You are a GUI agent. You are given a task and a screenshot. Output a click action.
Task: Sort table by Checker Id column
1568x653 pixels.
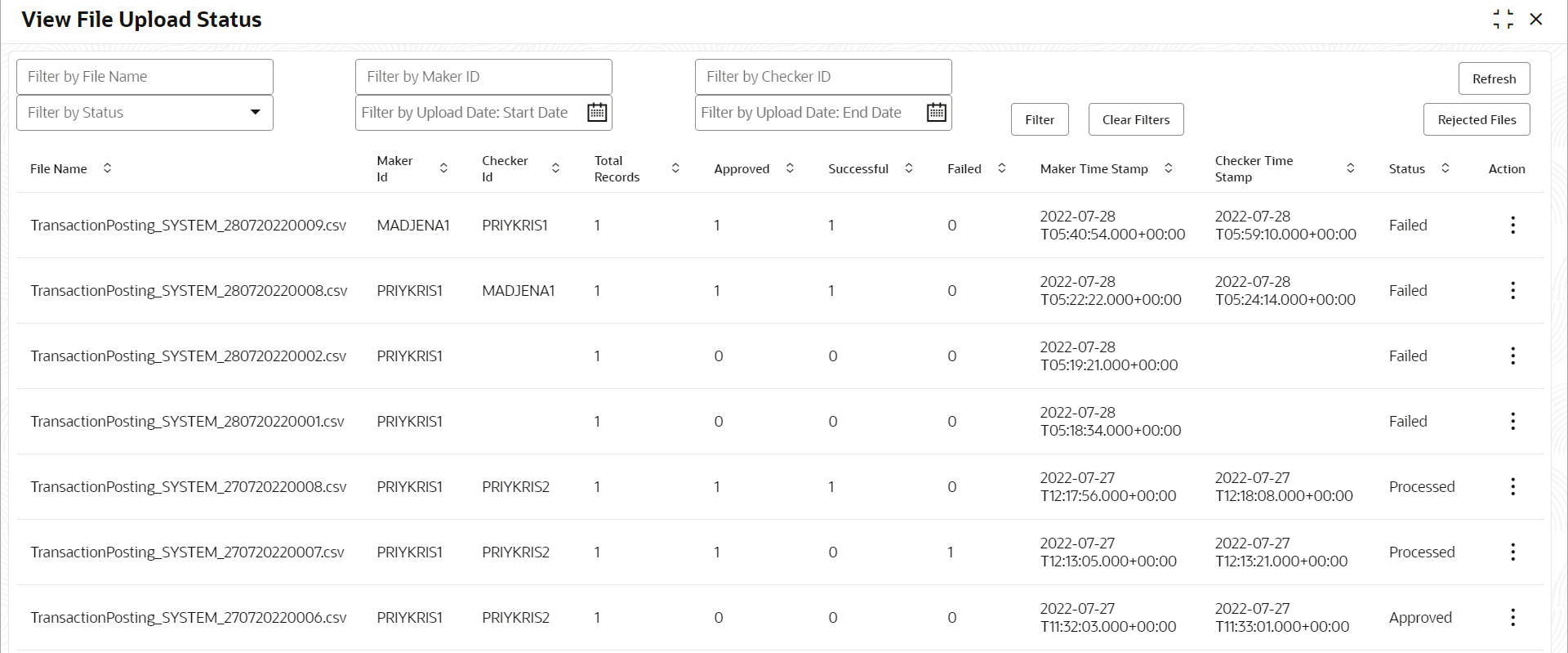(x=555, y=168)
